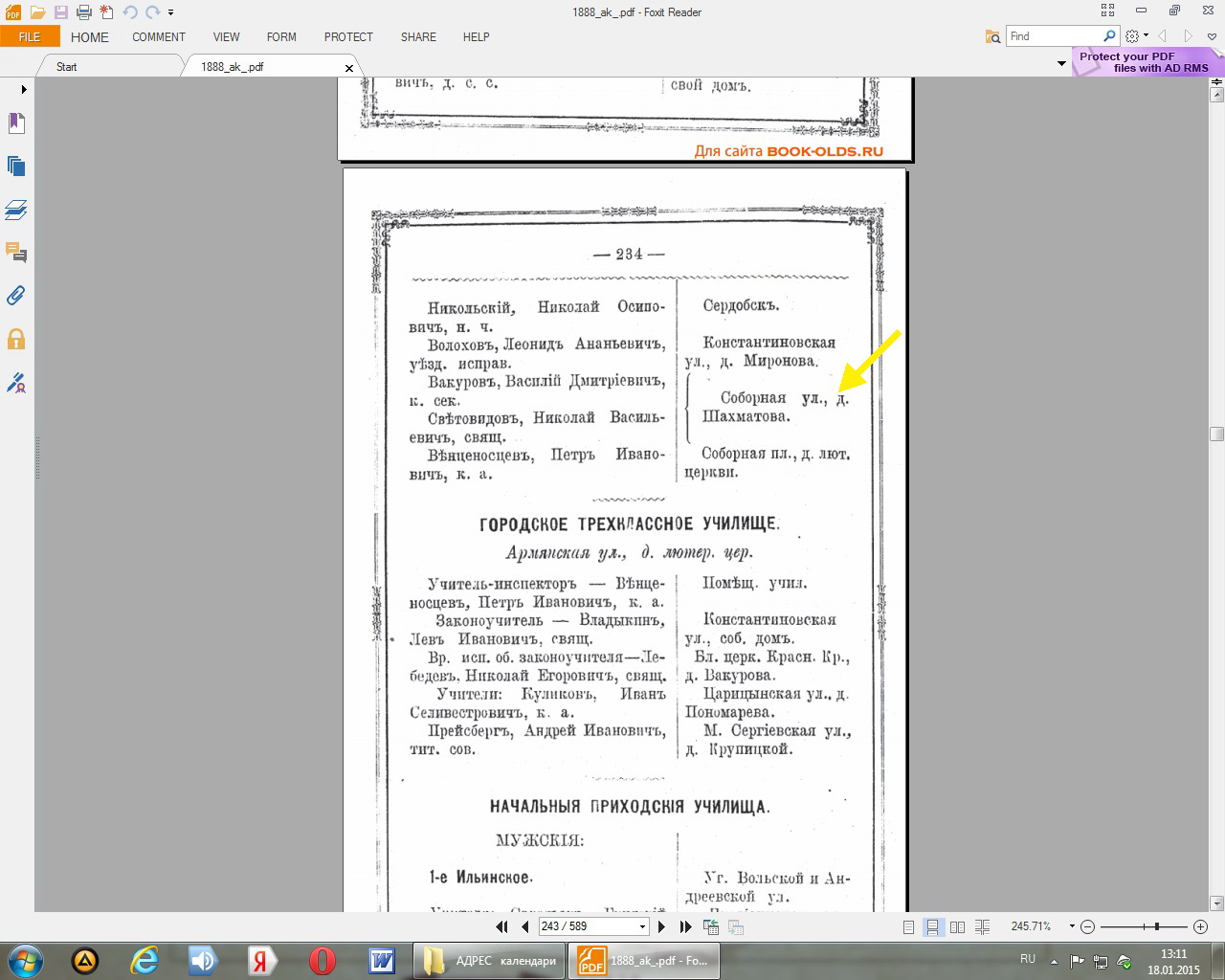Switch to single page view mode
Viewport: 1225px width, 980px height.
click(908, 926)
